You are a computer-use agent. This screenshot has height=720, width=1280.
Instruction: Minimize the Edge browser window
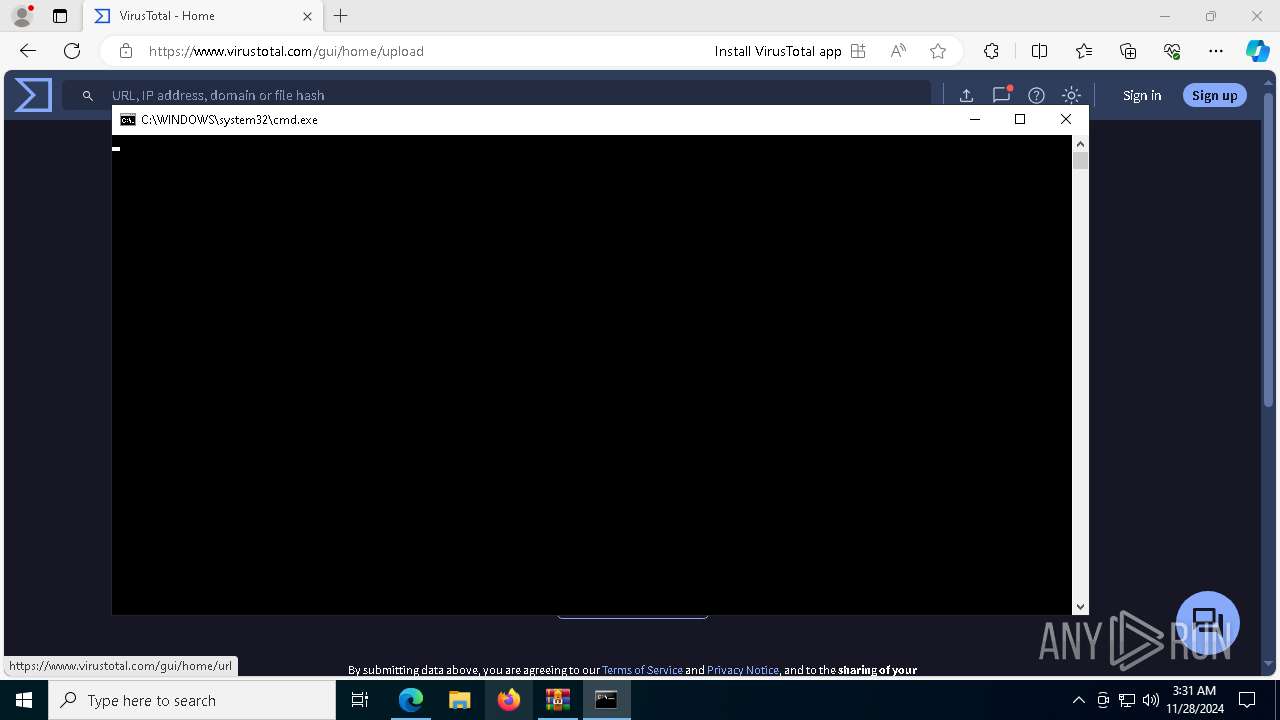tap(1164, 16)
